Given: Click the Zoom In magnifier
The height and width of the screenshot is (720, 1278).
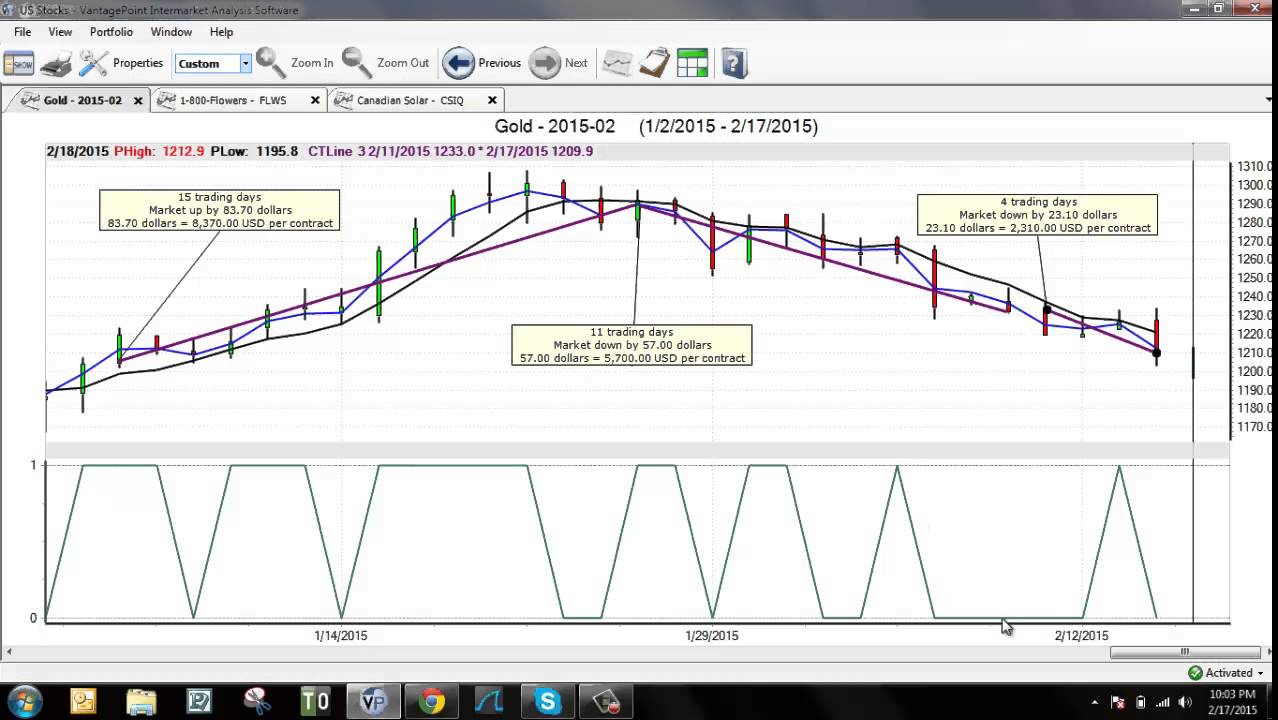Looking at the screenshot, I should (270, 62).
